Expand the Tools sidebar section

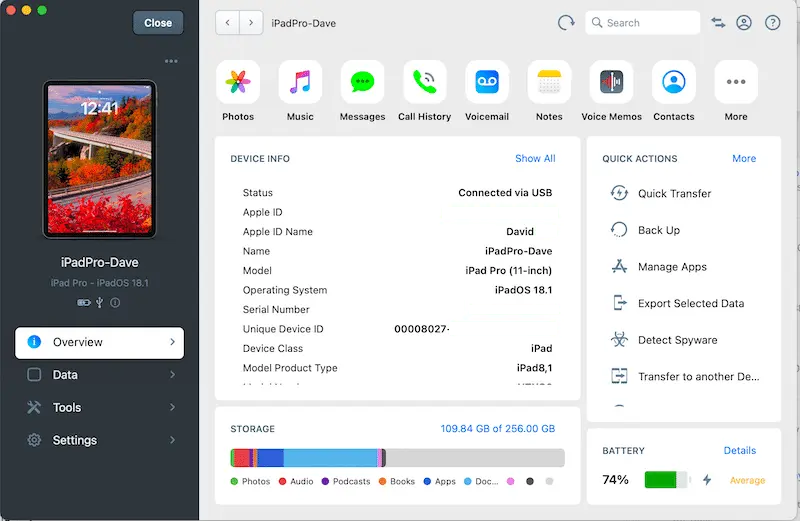pyautogui.click(x=99, y=408)
